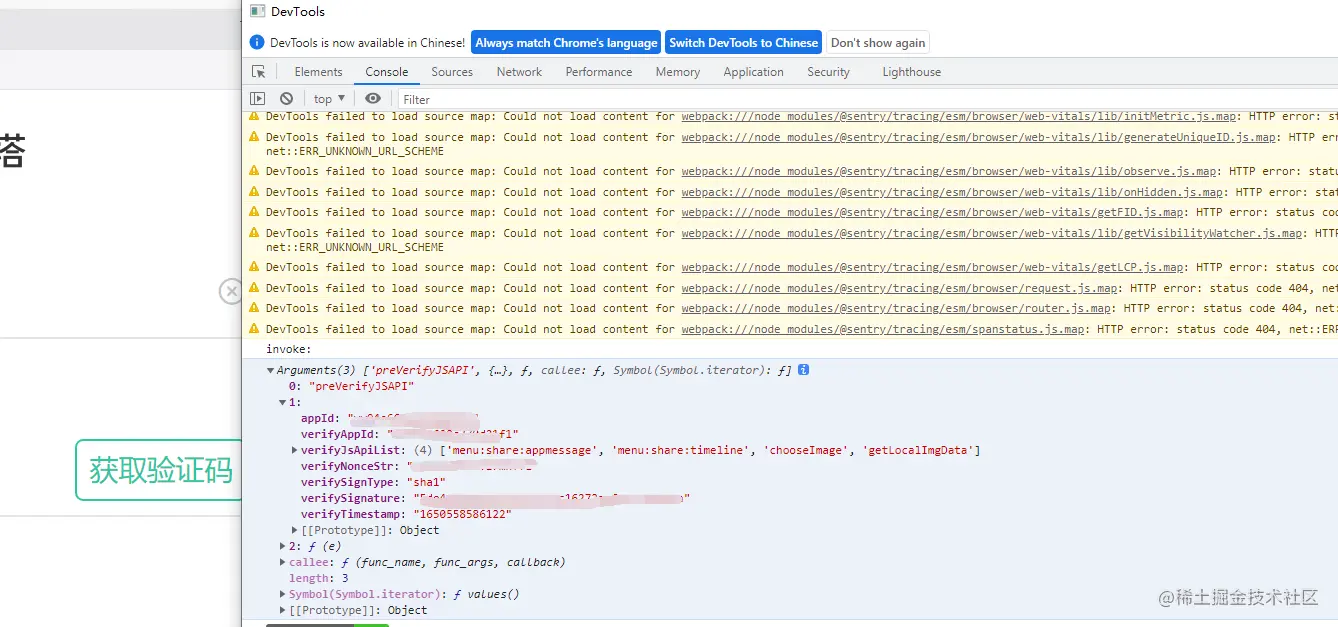Open the router.js.map source link
Viewport: 1338px width, 627px height.
pyautogui.click(x=896, y=308)
